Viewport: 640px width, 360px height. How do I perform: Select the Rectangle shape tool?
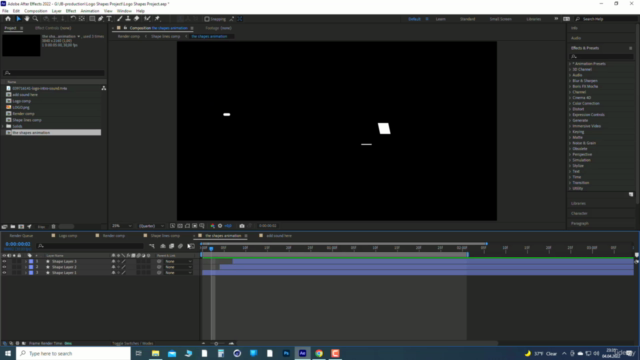tap(92, 19)
